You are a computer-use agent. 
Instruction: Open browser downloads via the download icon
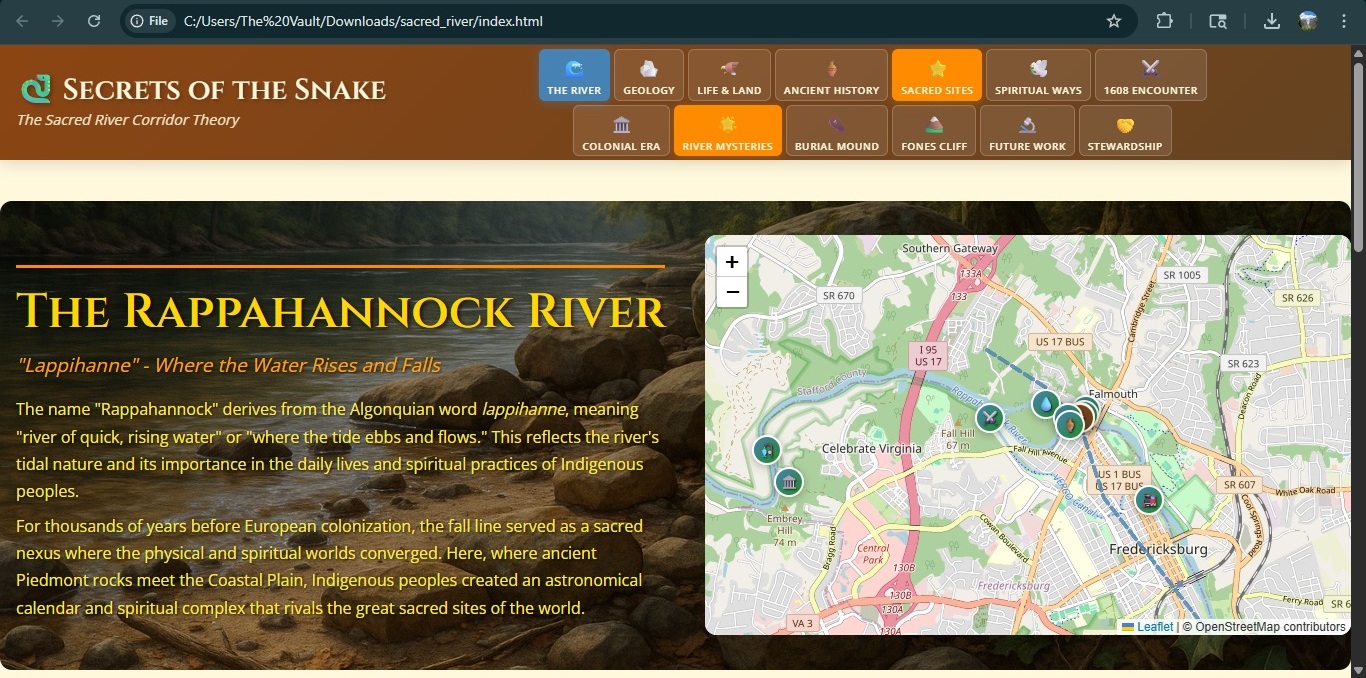1271,20
